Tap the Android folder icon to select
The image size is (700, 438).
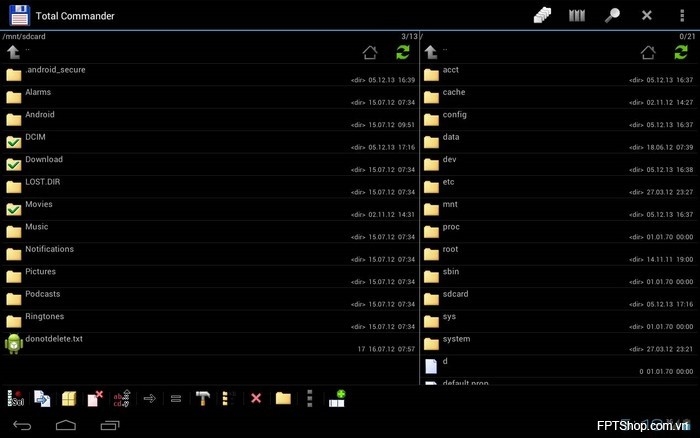click(14, 119)
